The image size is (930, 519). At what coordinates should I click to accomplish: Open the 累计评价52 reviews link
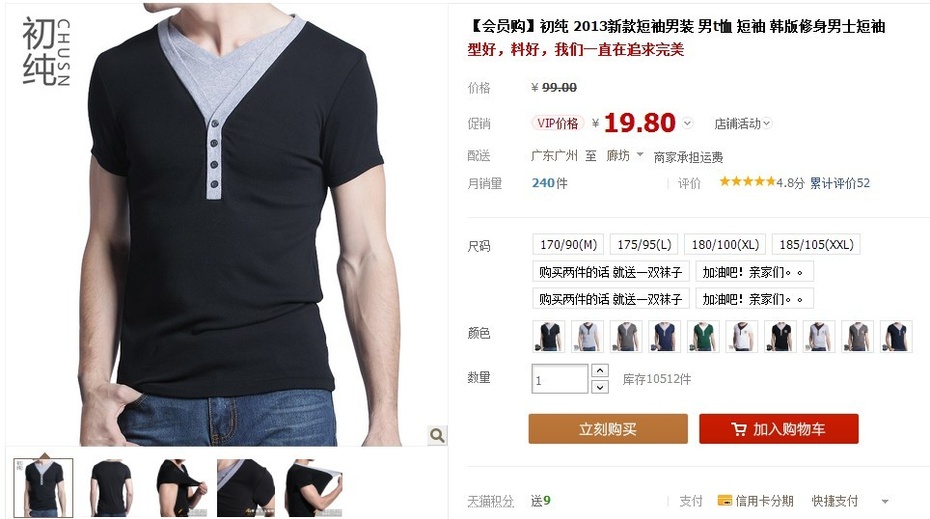pyautogui.click(x=840, y=183)
